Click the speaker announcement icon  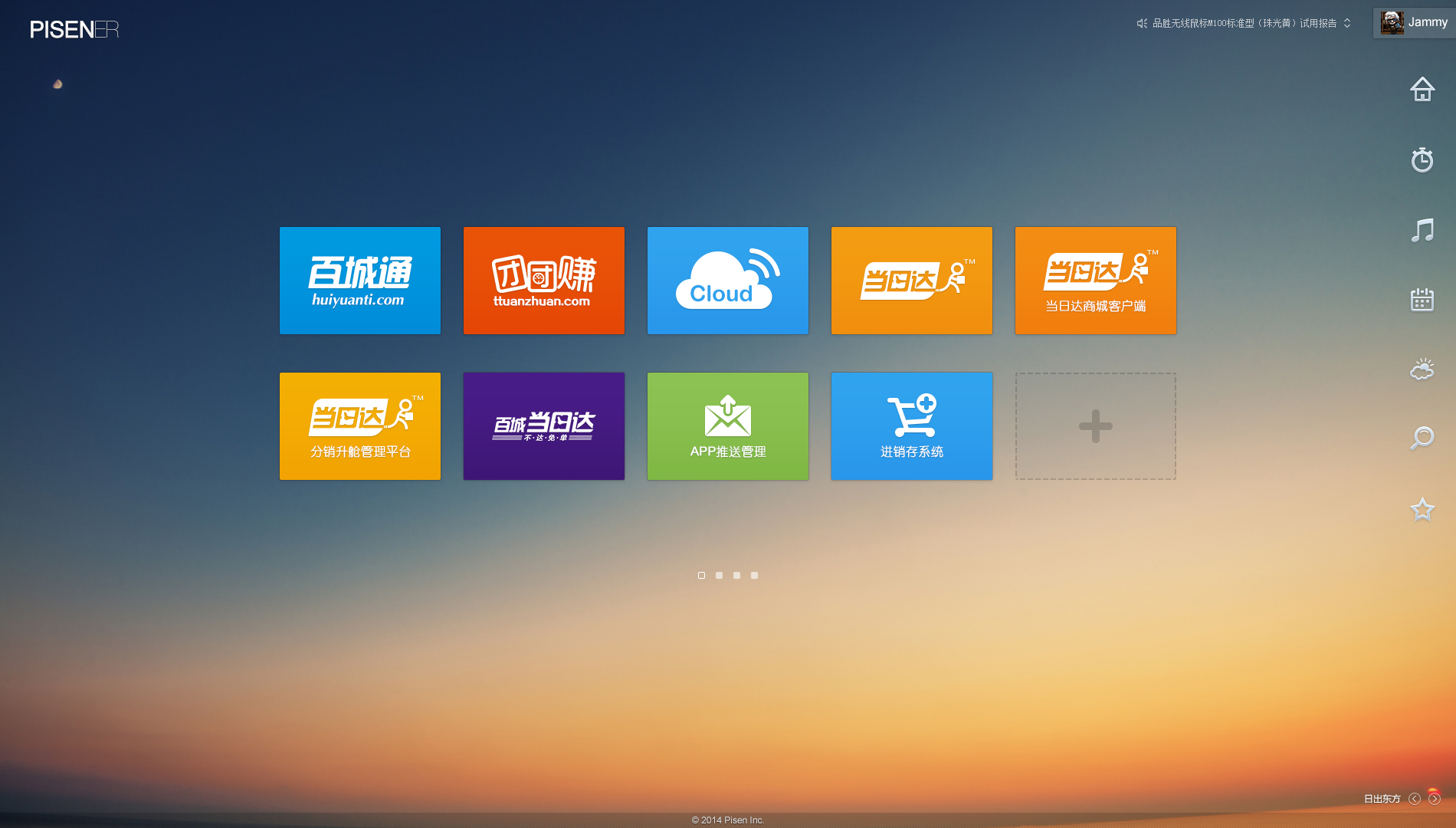[1142, 24]
